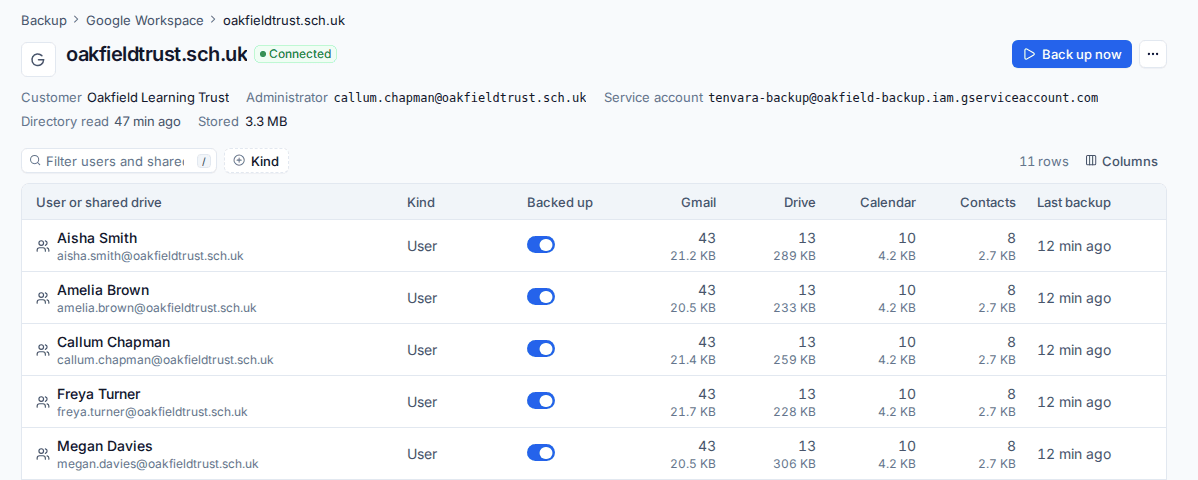Viewport: 1198px width, 480px height.
Task: Toggle backup off for Callum Chapman
Action: tap(541, 349)
